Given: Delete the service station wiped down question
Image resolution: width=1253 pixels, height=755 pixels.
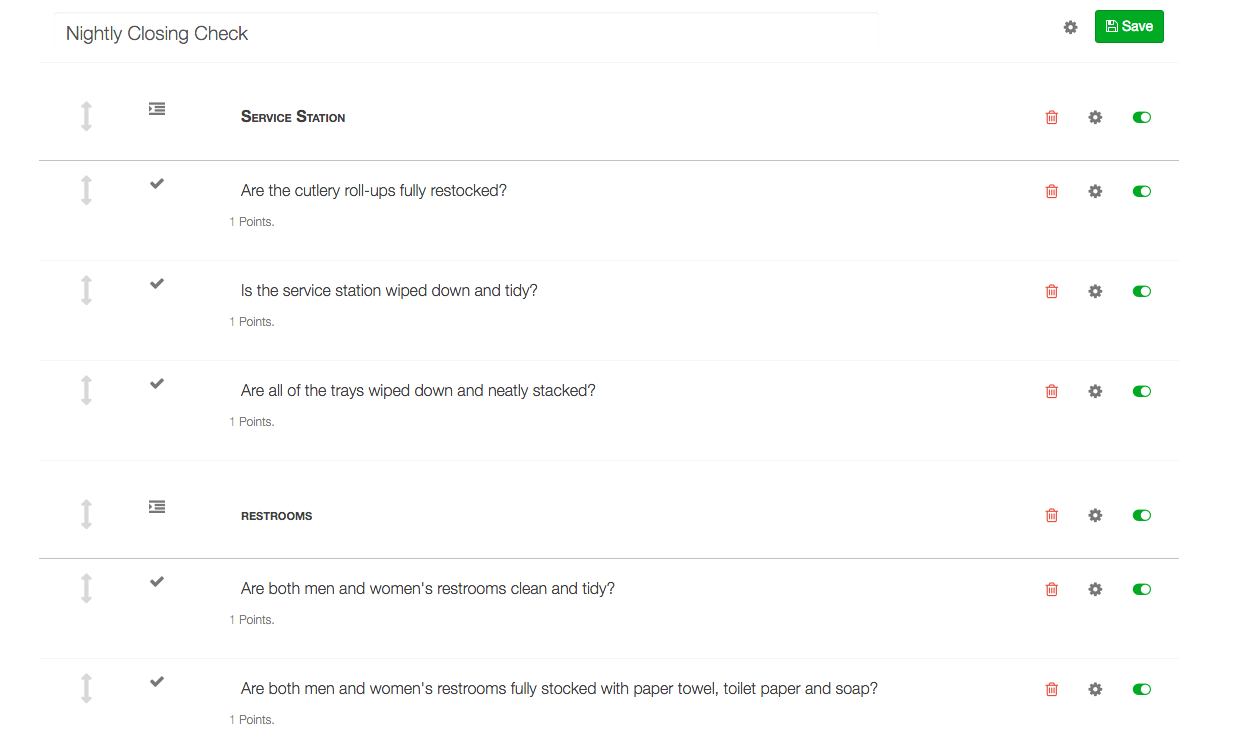Looking at the screenshot, I should click(x=1051, y=291).
